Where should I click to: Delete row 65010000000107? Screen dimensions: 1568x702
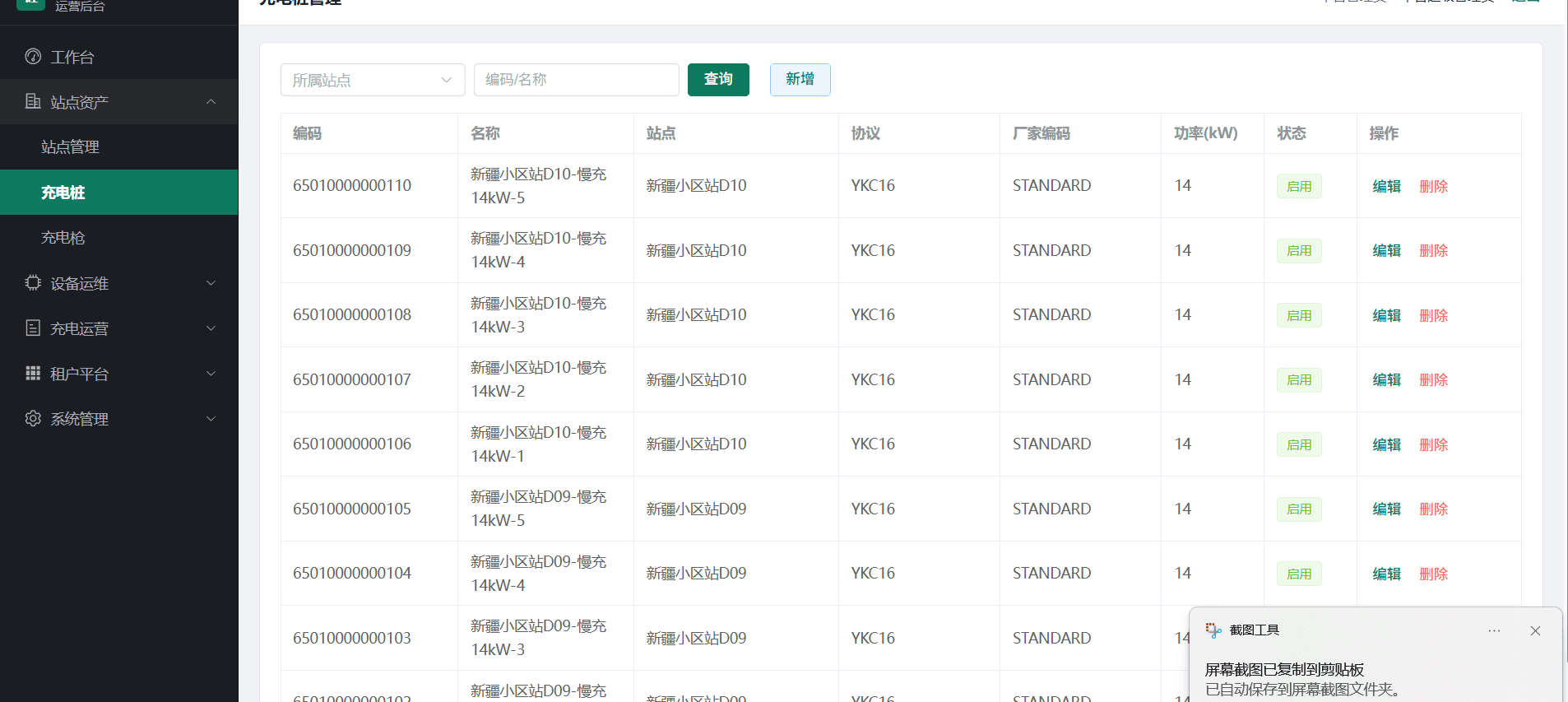tap(1433, 379)
